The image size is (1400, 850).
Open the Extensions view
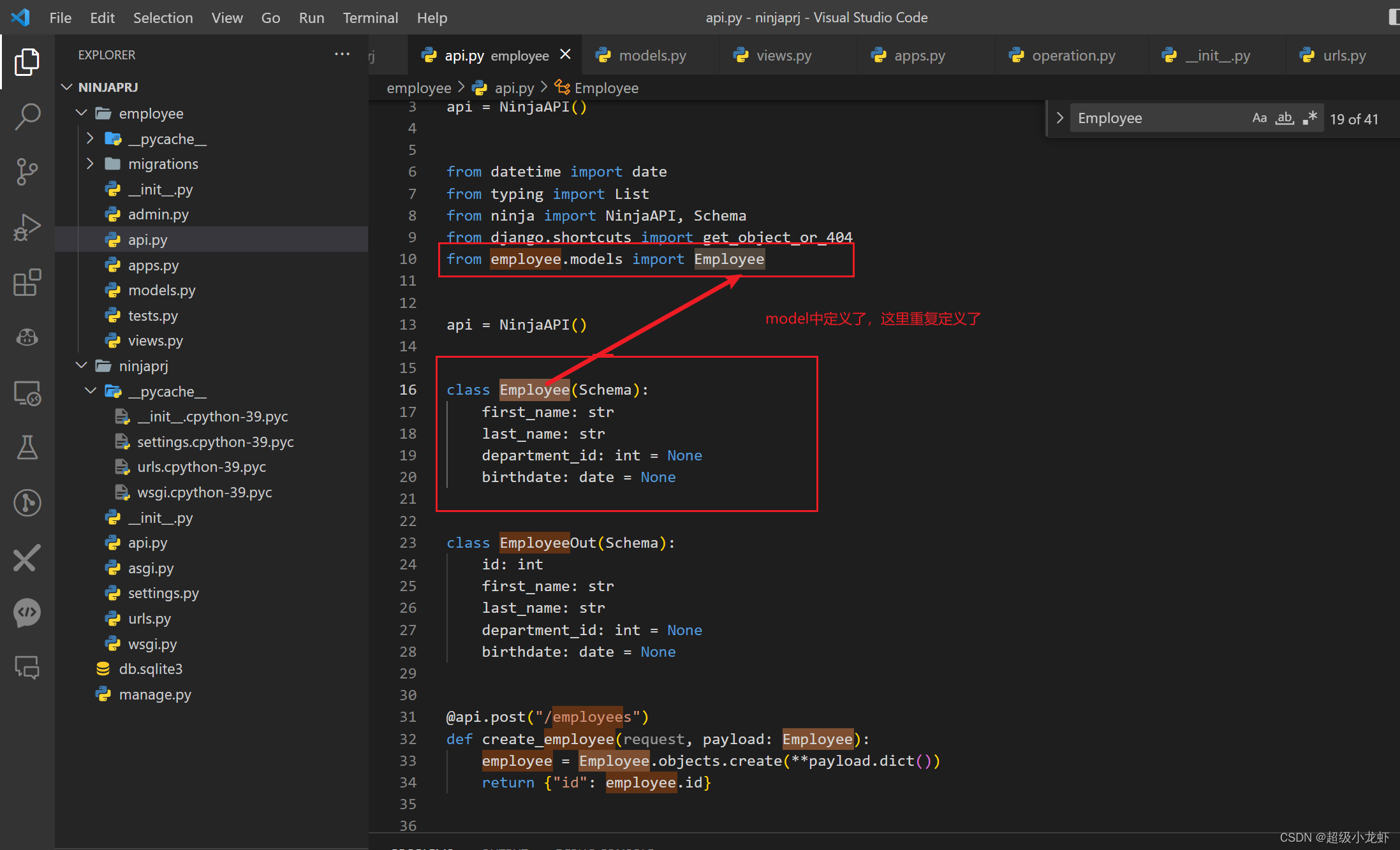pyautogui.click(x=27, y=282)
